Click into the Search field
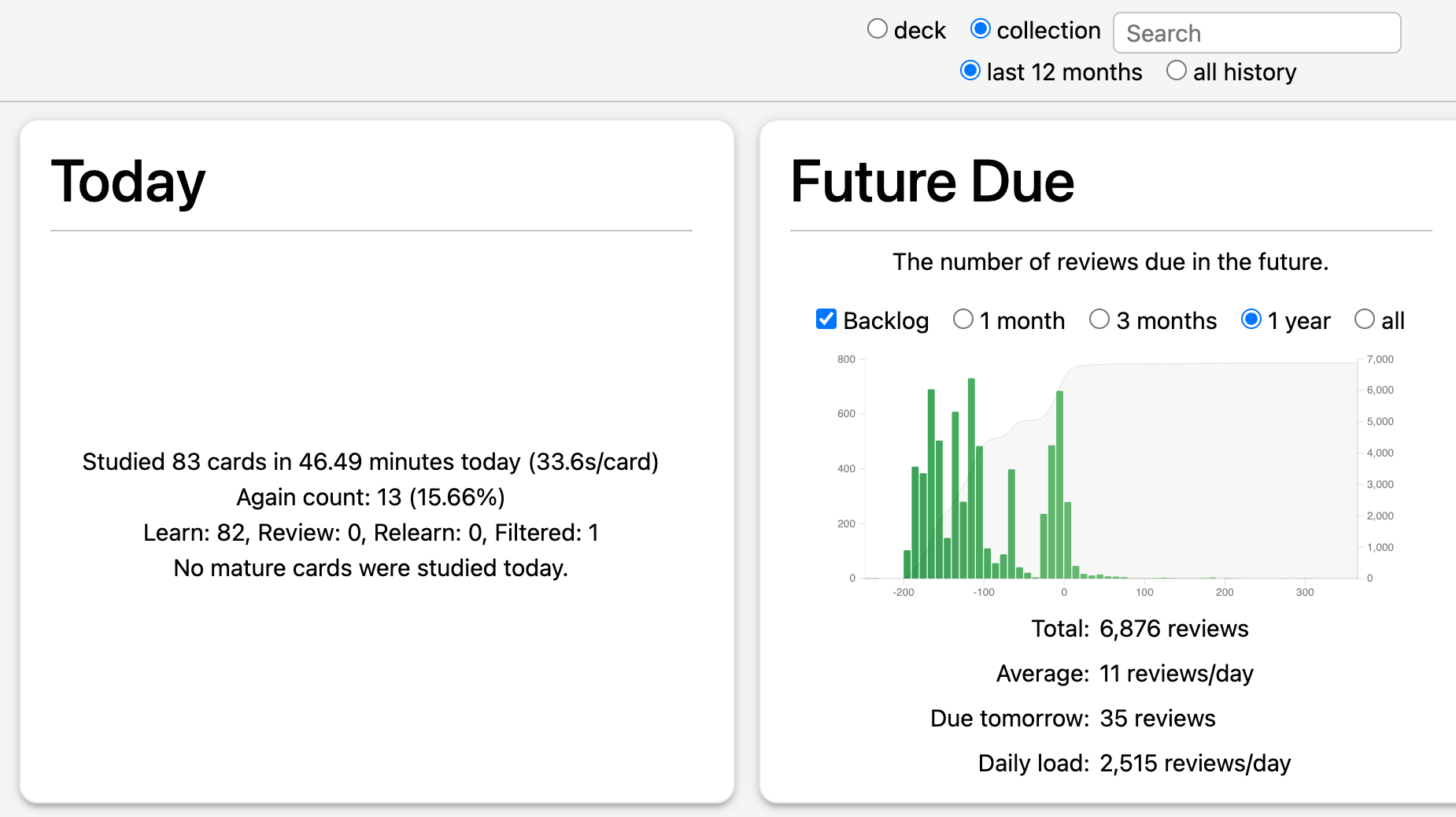The width and height of the screenshot is (1456, 817). (1257, 33)
